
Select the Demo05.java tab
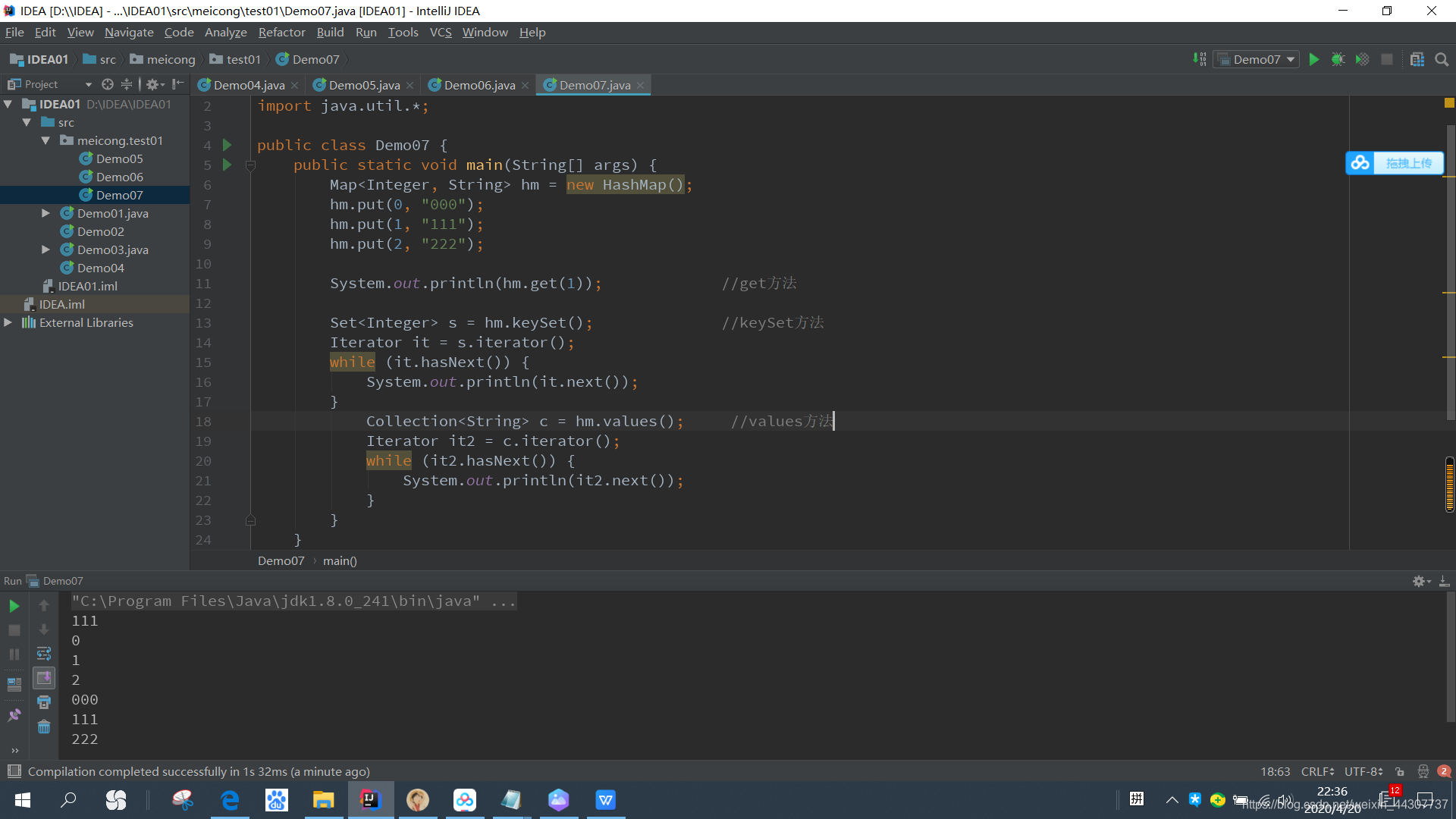point(365,84)
